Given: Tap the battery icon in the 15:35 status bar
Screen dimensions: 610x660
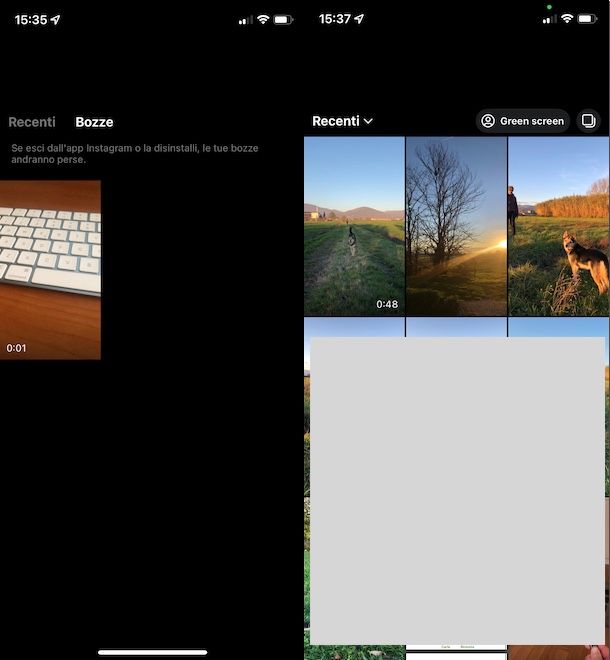Looking at the screenshot, I should point(283,19).
